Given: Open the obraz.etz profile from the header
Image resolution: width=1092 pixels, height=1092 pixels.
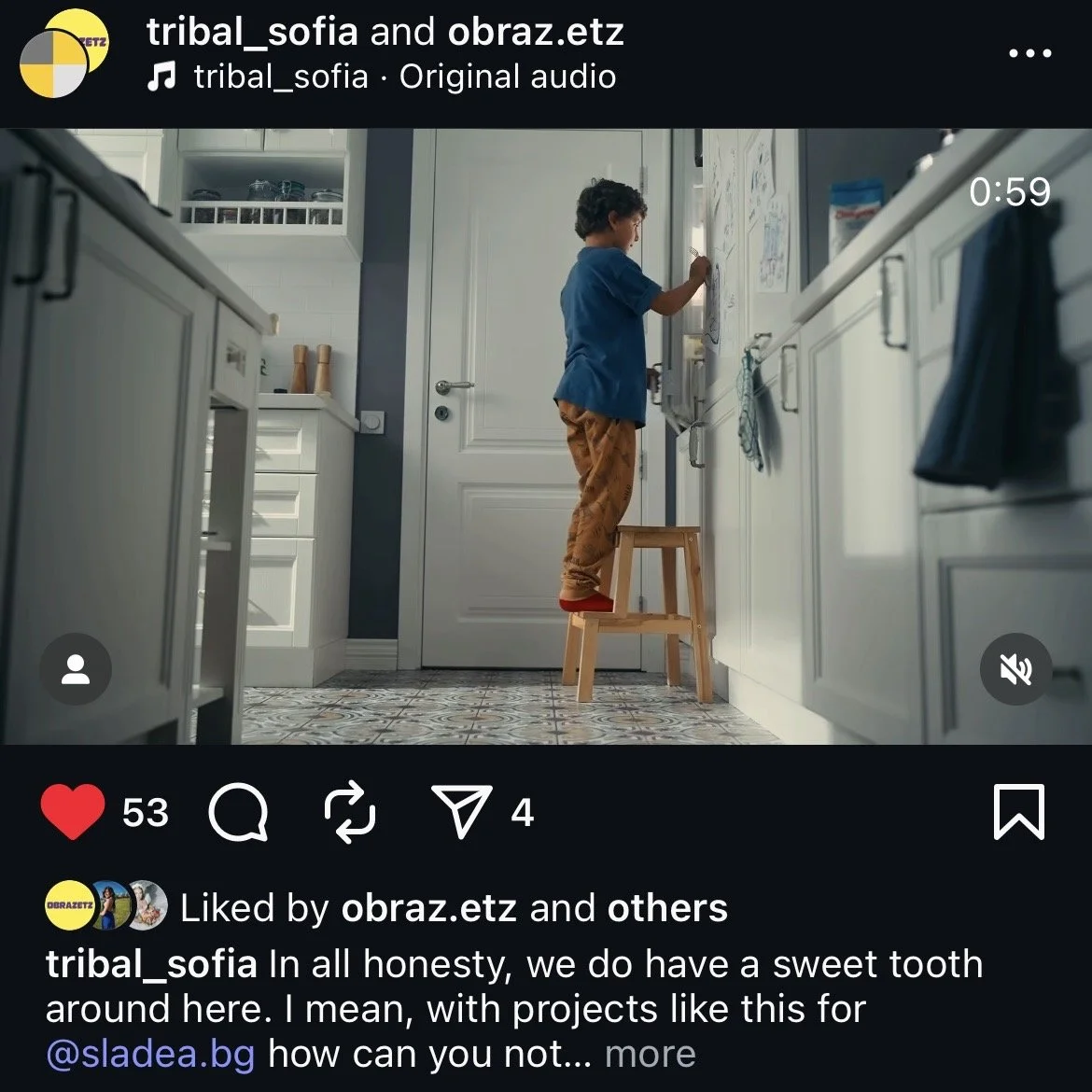Looking at the screenshot, I should tap(536, 33).
